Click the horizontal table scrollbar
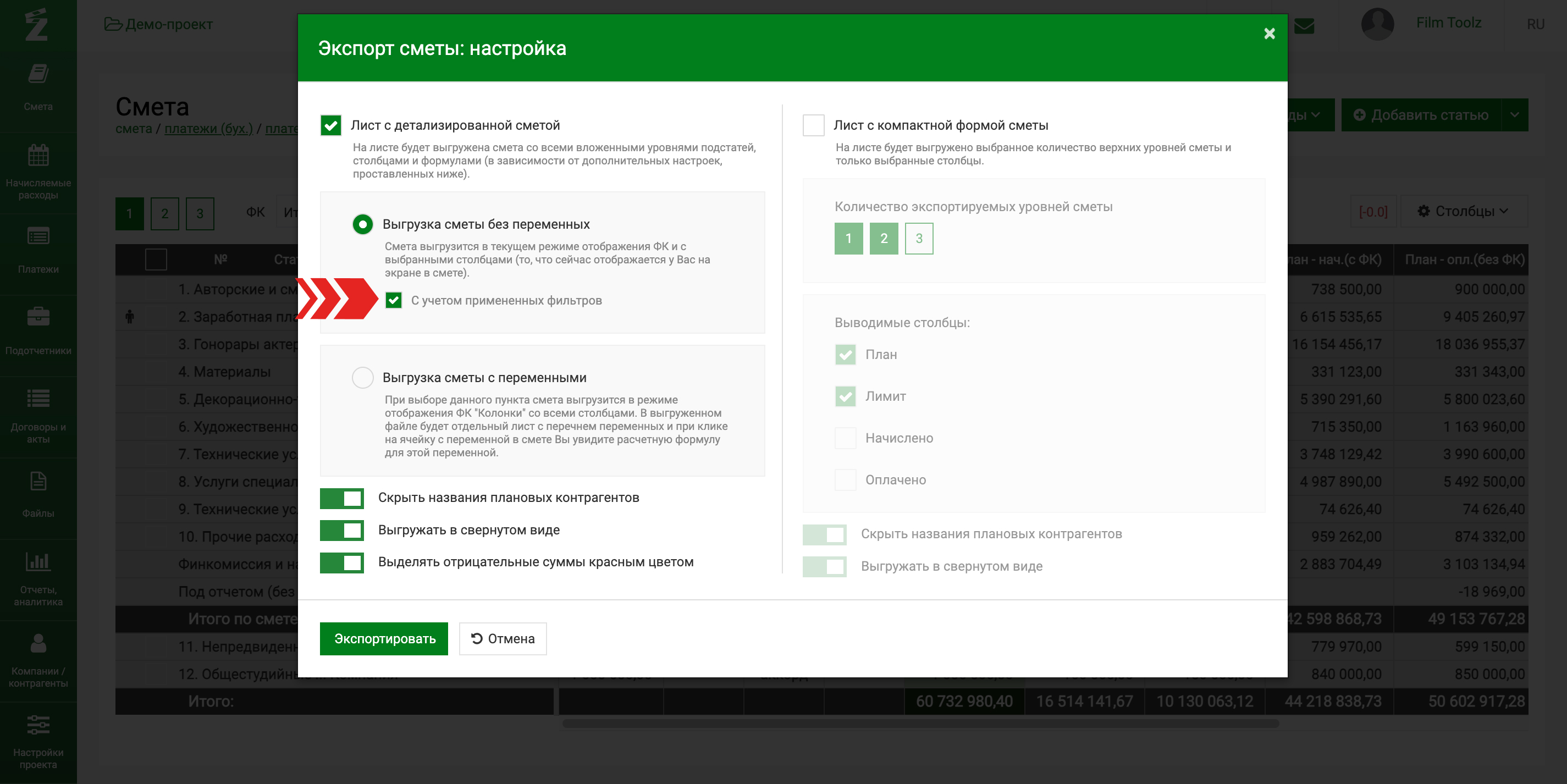 point(920,724)
